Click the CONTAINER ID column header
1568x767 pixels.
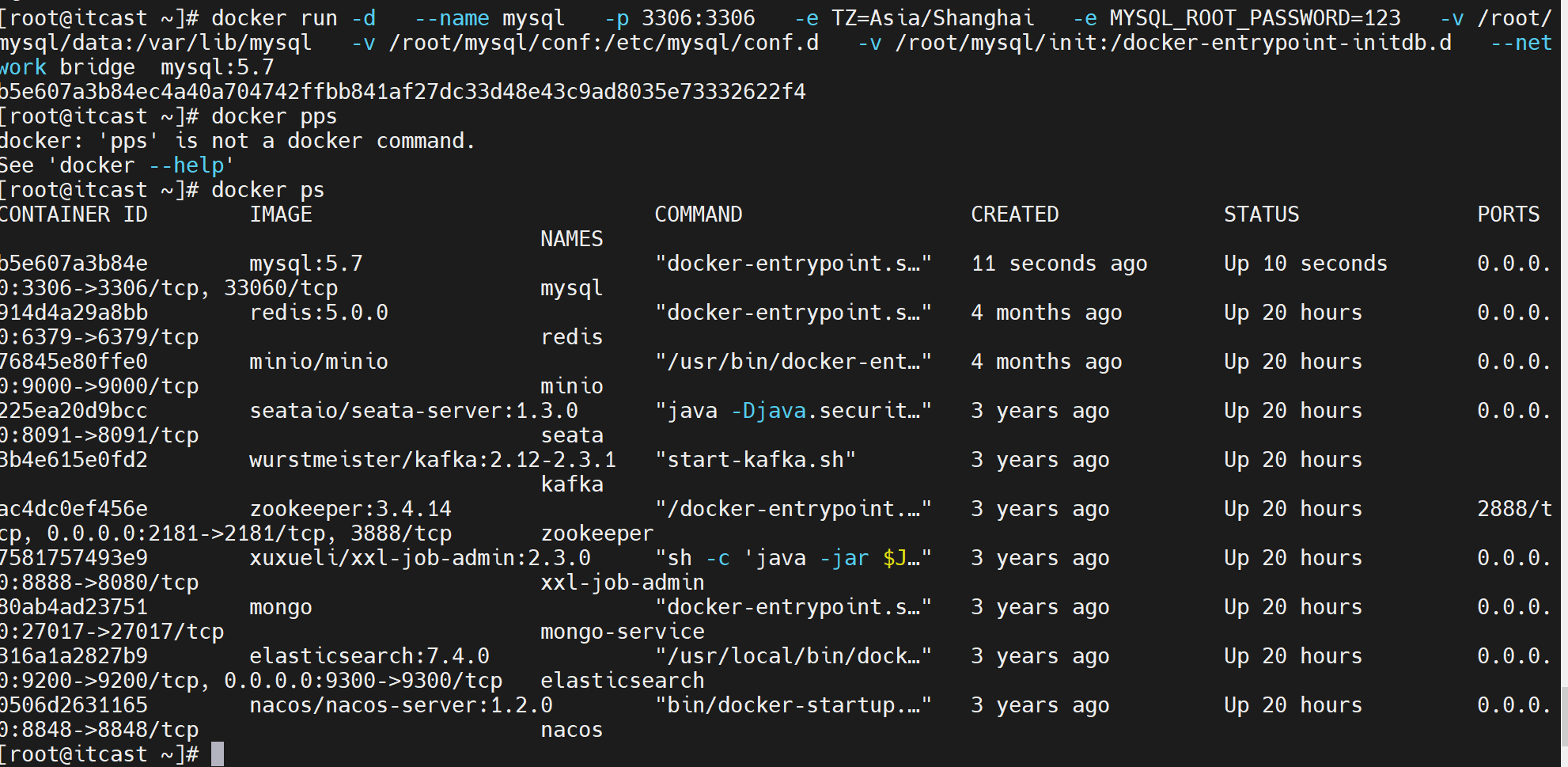74,214
